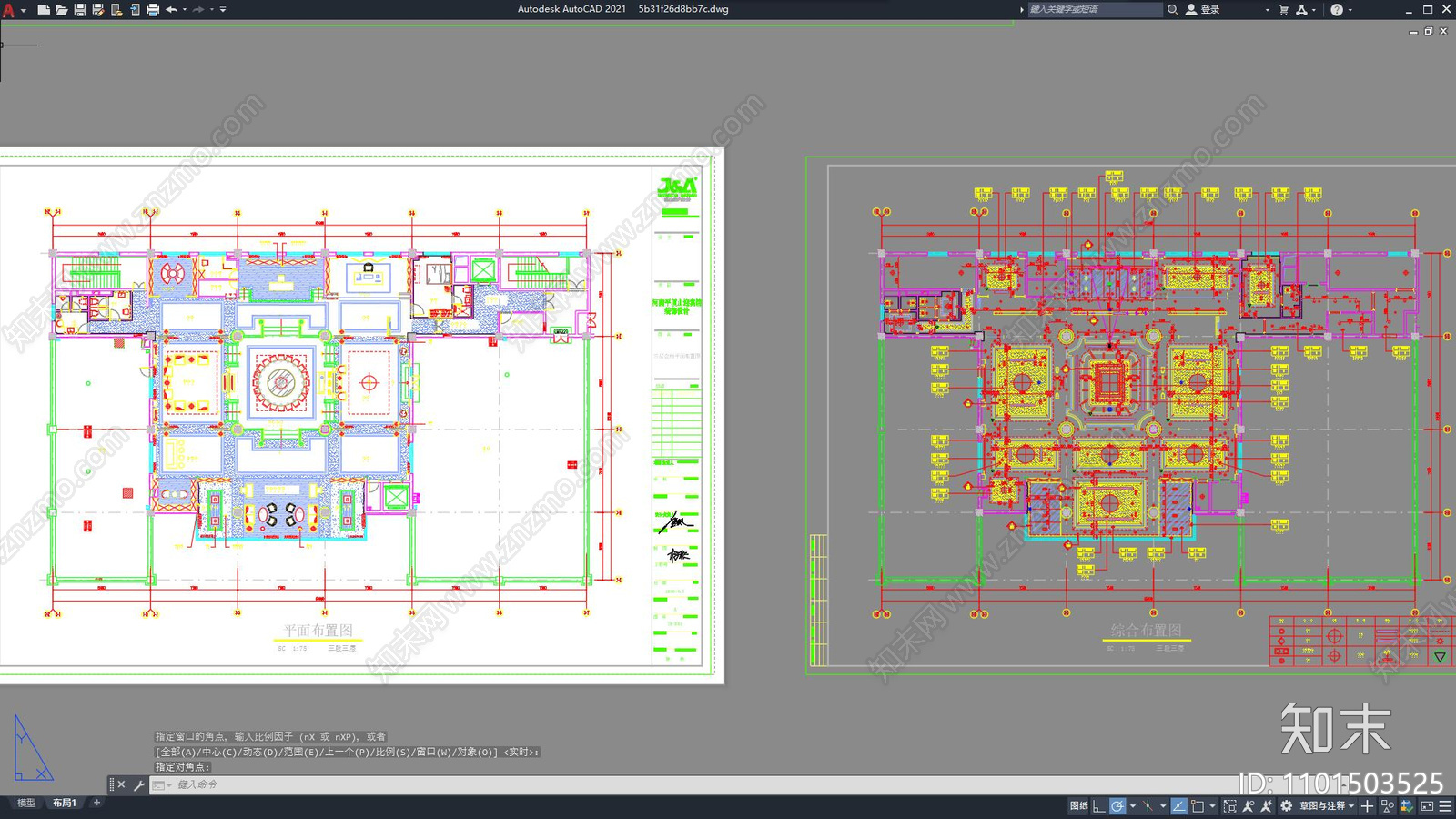Image resolution: width=1456 pixels, height=819 pixels.
Task: Click the Save As icon
Action: tap(98, 9)
